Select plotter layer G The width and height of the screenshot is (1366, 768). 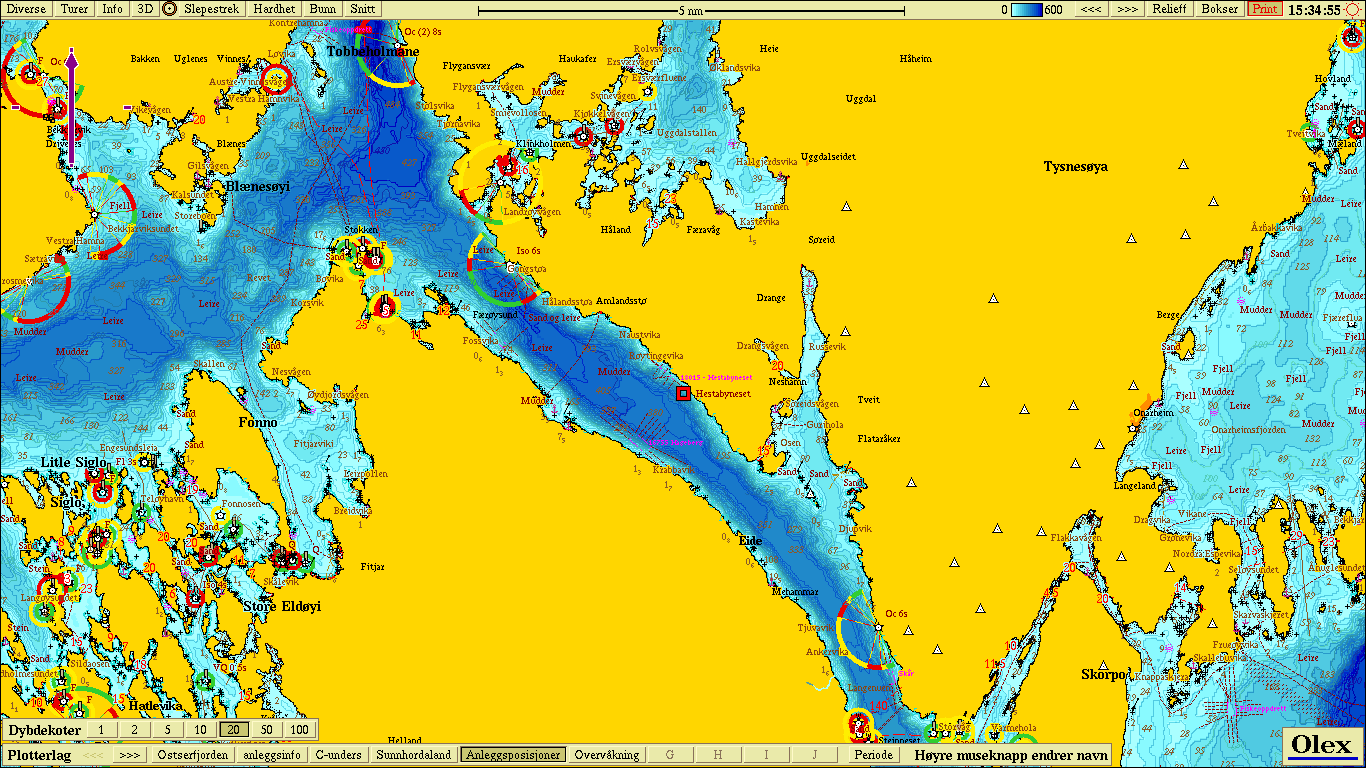point(670,755)
